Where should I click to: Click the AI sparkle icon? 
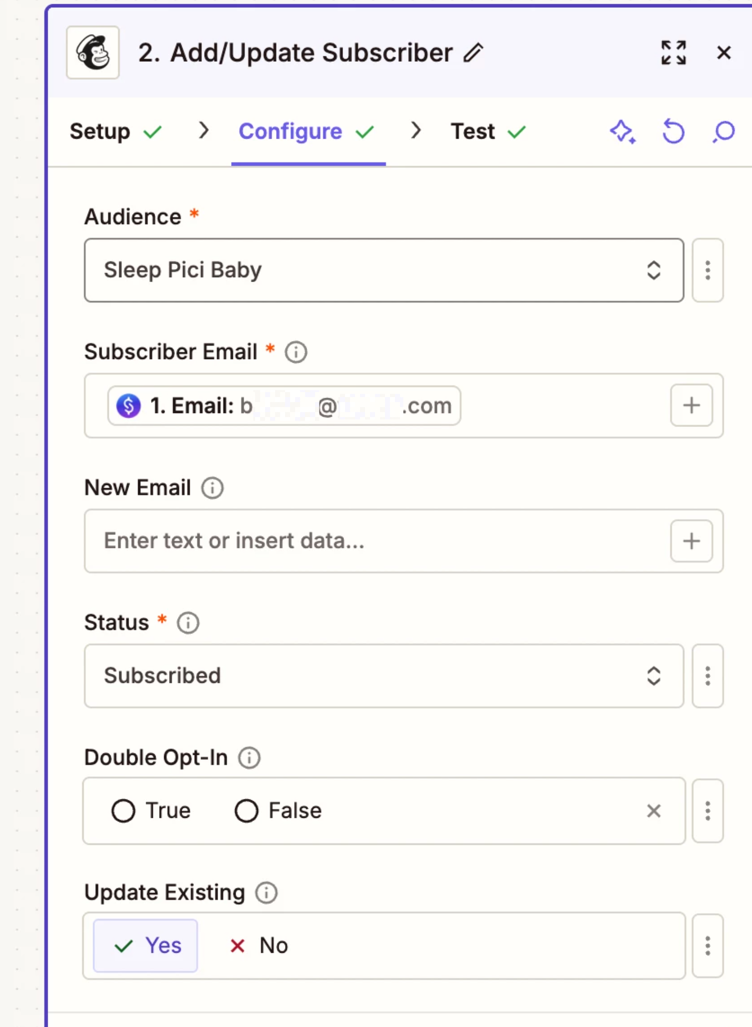point(623,132)
